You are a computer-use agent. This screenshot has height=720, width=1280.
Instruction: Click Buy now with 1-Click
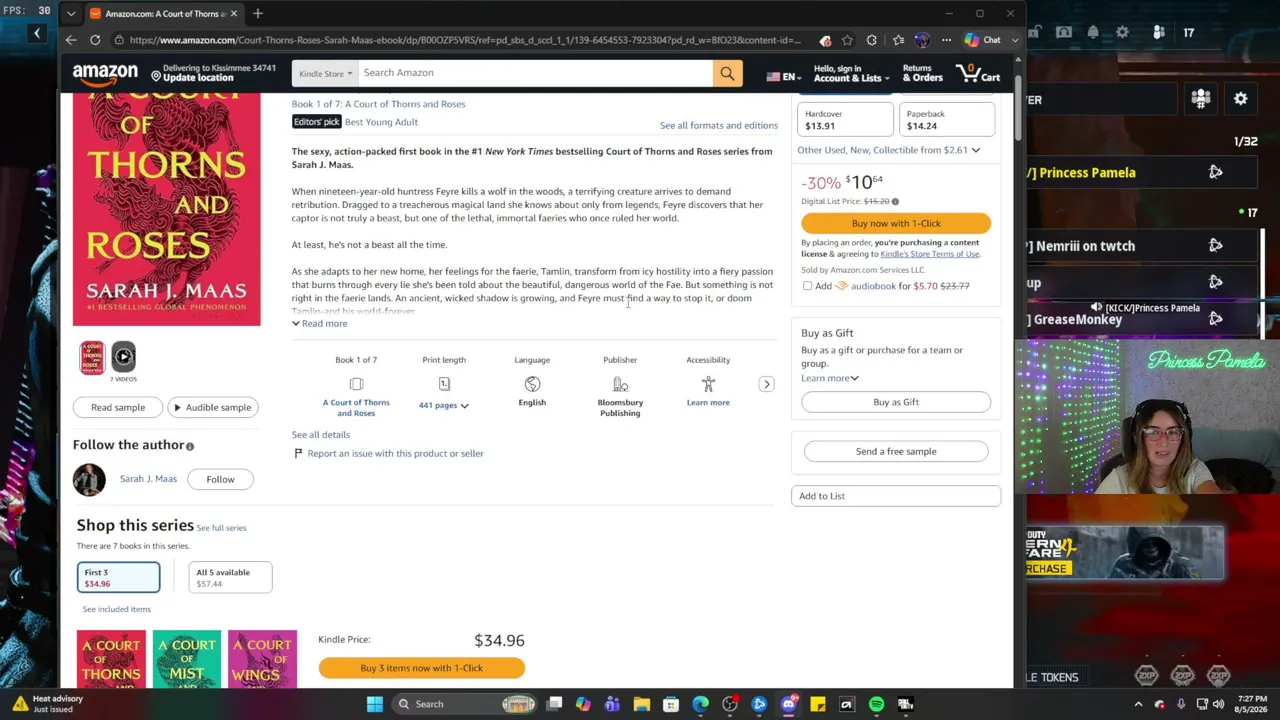point(896,223)
